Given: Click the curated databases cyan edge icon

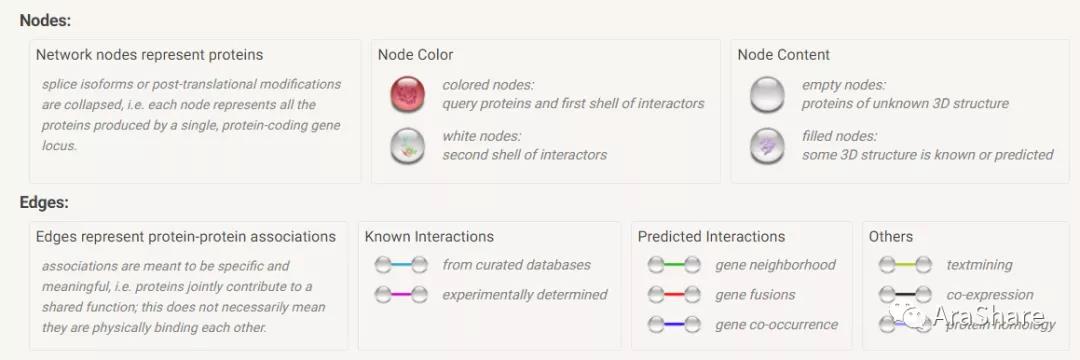Looking at the screenshot, I should tap(401, 264).
